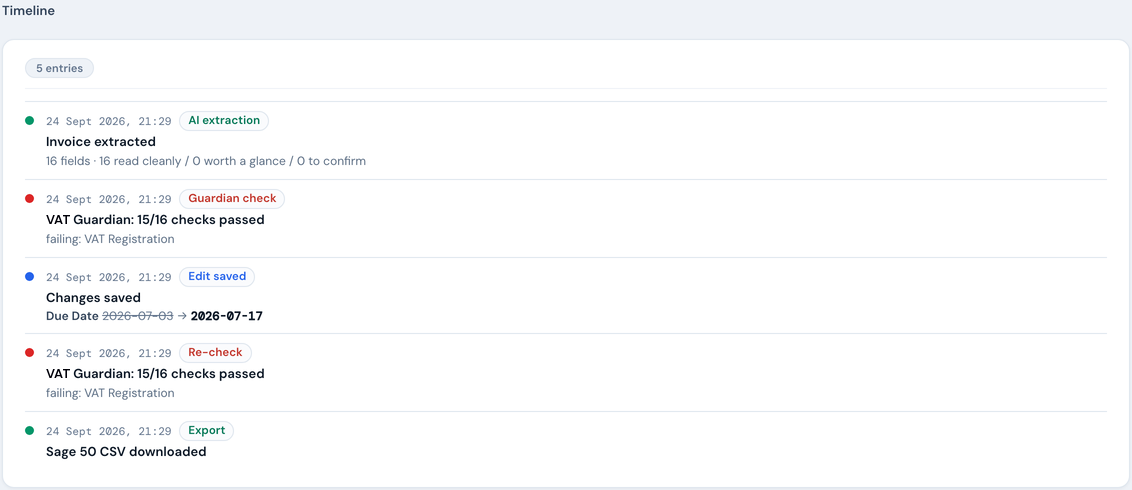Click the Guardian check 'VAT Guardian: 15/16 checks passed' title
The width and height of the screenshot is (1132, 490).
click(x=155, y=219)
